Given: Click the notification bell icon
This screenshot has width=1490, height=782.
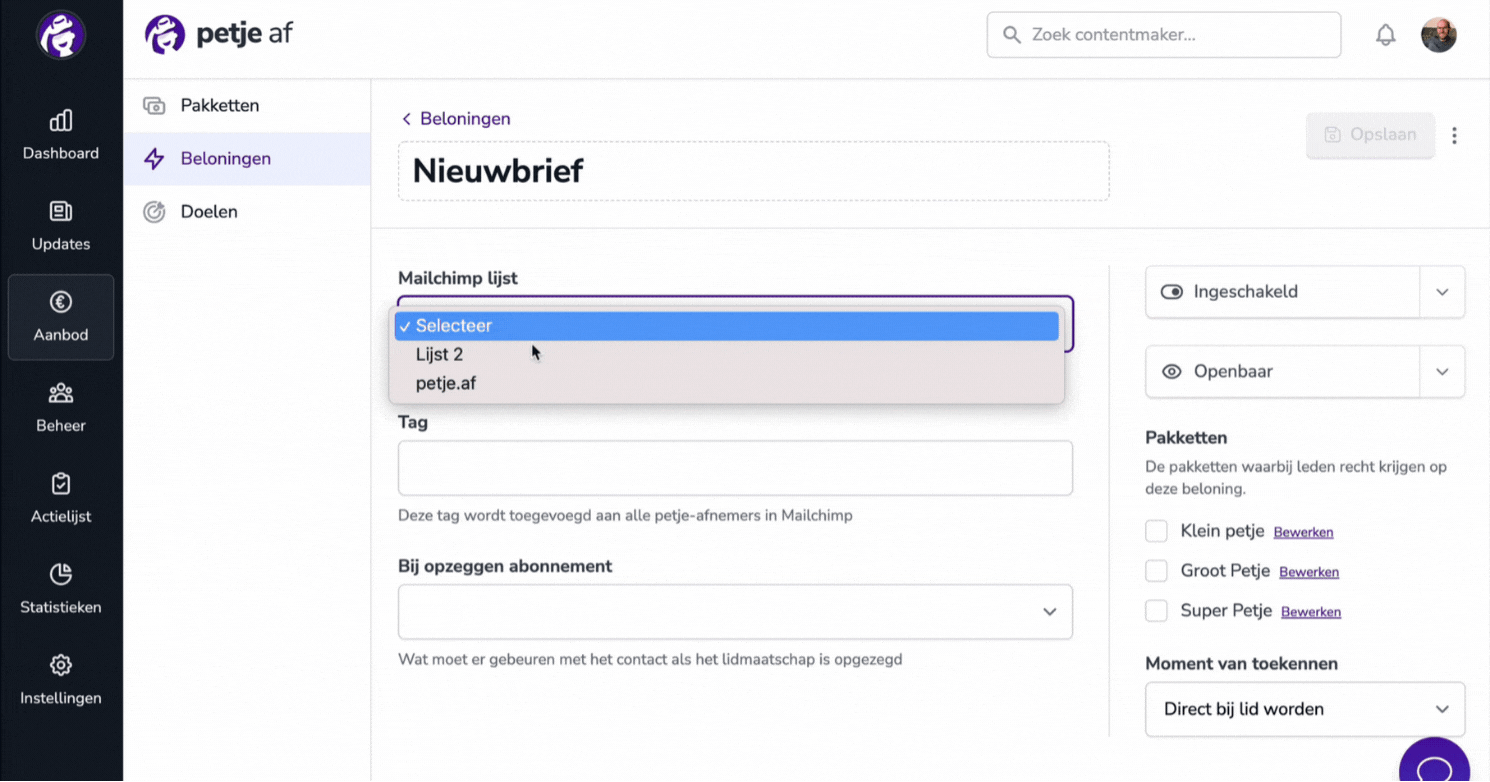Looking at the screenshot, I should click(x=1386, y=35).
